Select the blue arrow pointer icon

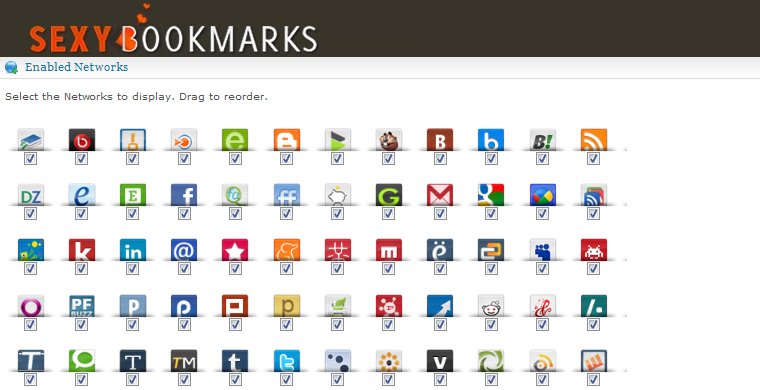pyautogui.click(x=440, y=306)
